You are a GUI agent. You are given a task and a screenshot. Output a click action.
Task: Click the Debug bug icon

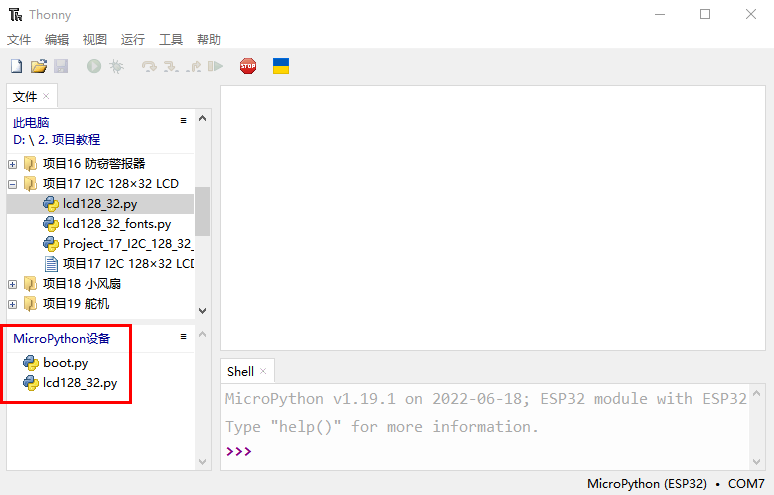[116, 66]
